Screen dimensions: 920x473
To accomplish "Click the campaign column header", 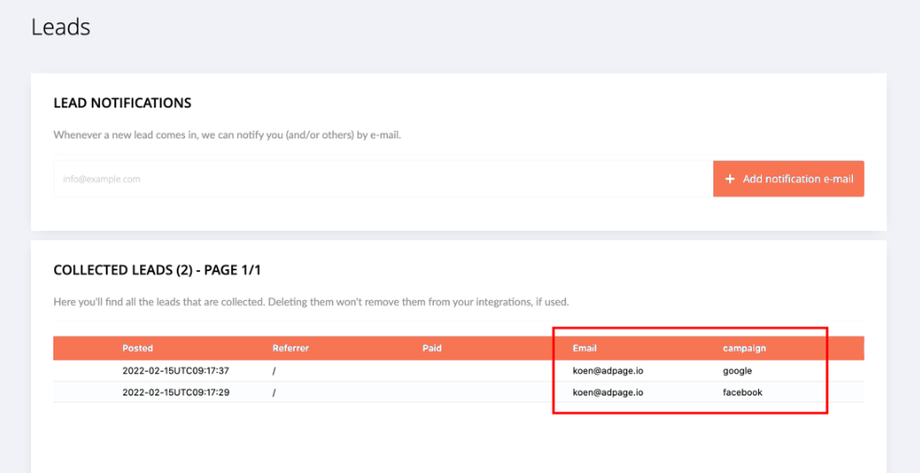I will point(745,348).
